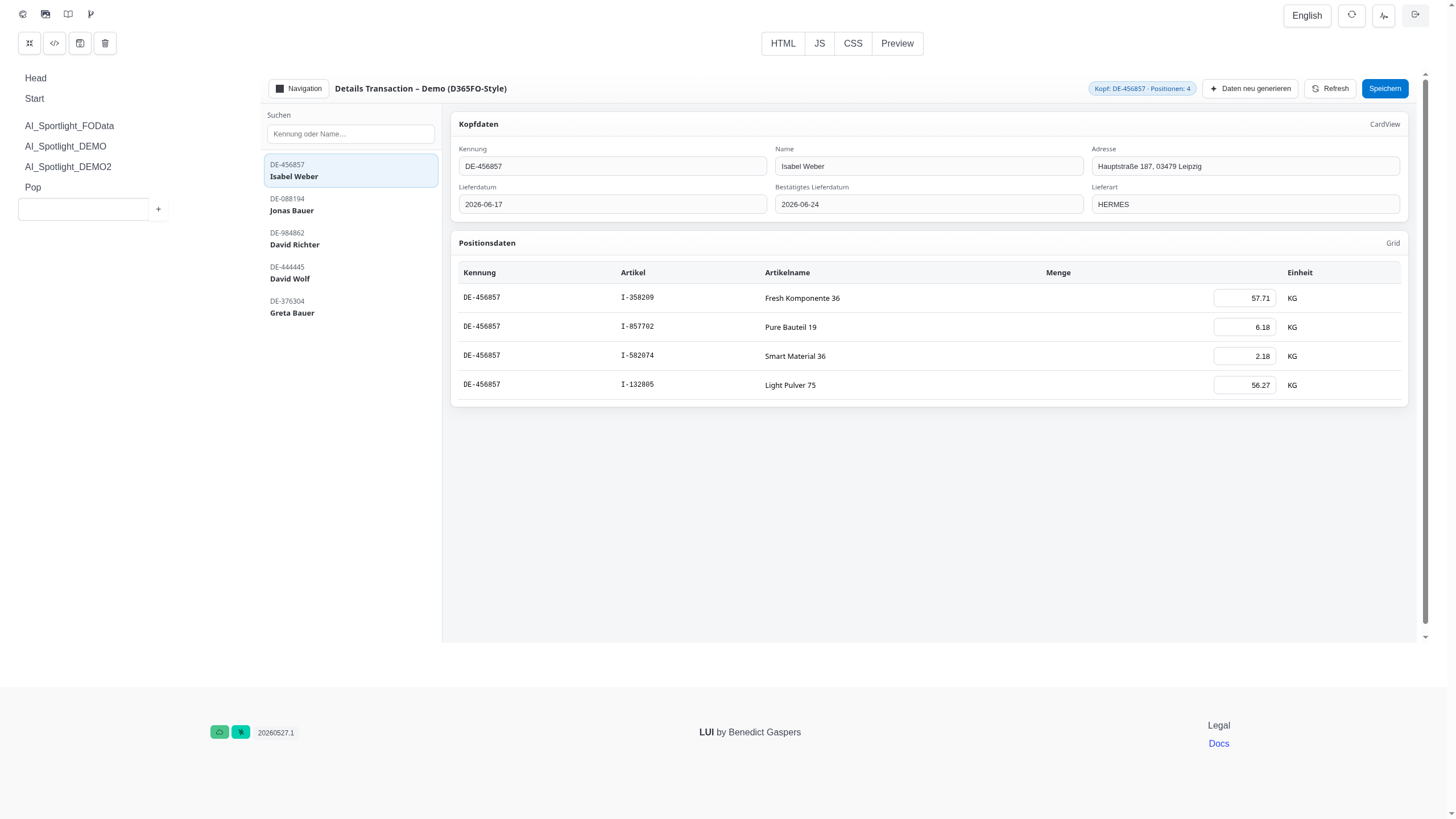Click the Lieferart field showing HERMES
Image resolution: width=1456 pixels, height=819 pixels.
pyautogui.click(x=1246, y=204)
